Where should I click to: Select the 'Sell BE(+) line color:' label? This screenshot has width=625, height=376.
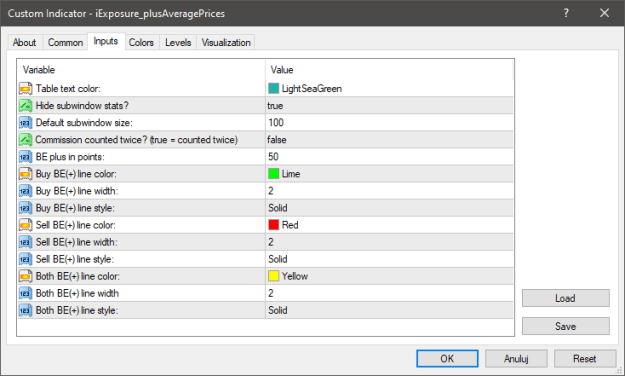76,225
